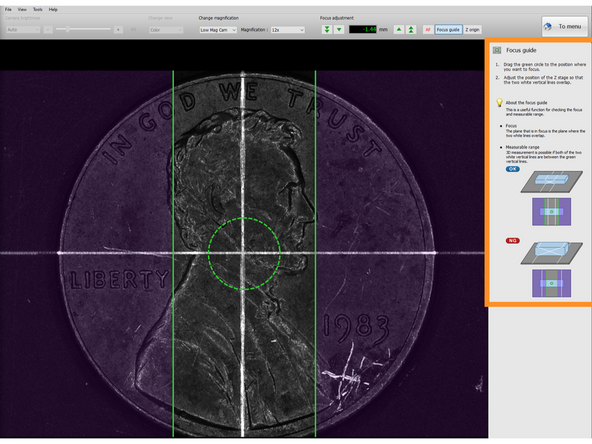This screenshot has width=592, height=444.
Task: Open the File menu
Action: [x=8, y=9]
